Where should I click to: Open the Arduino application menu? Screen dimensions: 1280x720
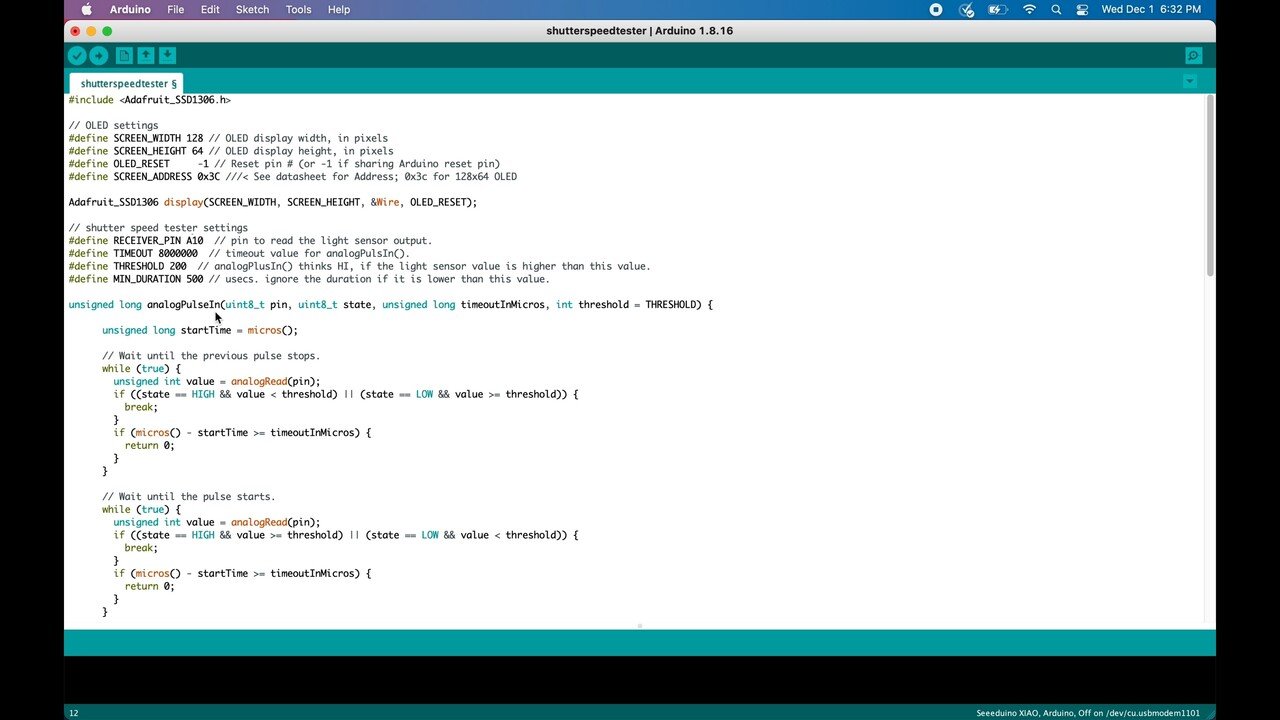pyautogui.click(x=130, y=9)
